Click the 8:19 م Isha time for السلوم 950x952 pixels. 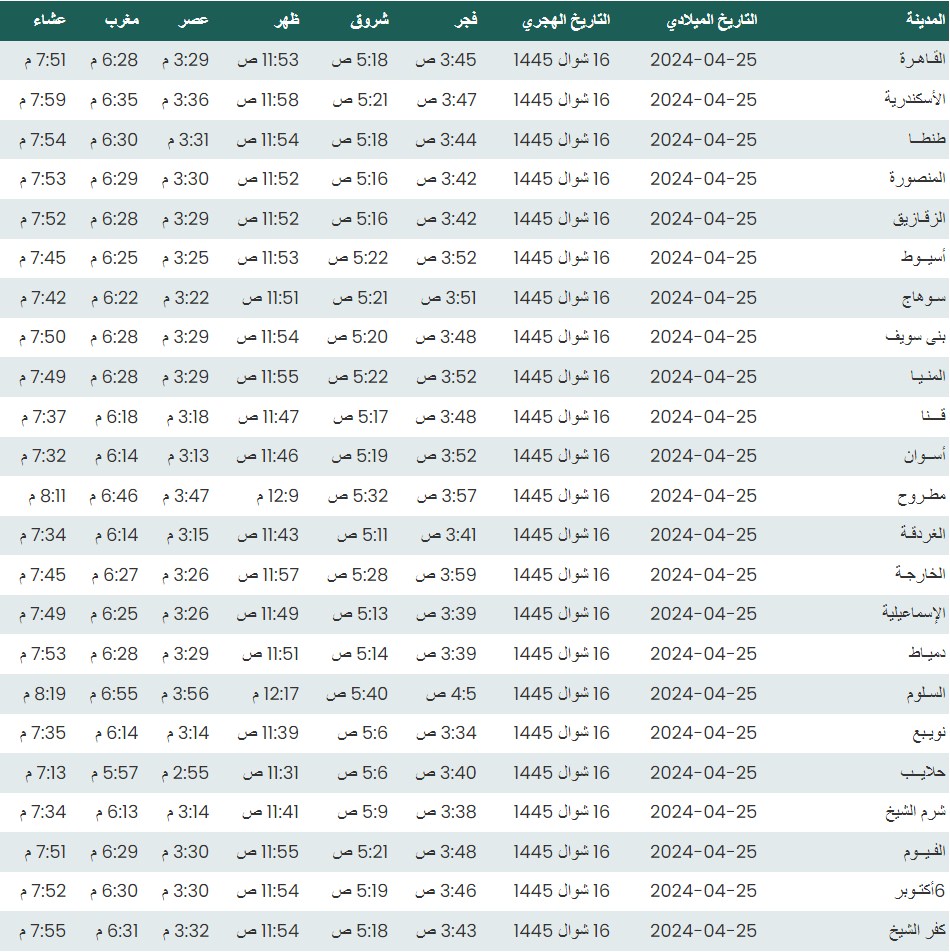pyautogui.click(x=42, y=694)
